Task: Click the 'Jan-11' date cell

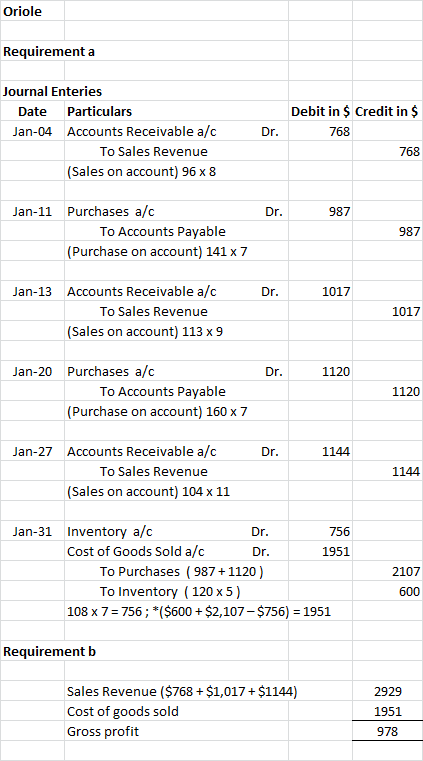Action: click(x=32, y=212)
